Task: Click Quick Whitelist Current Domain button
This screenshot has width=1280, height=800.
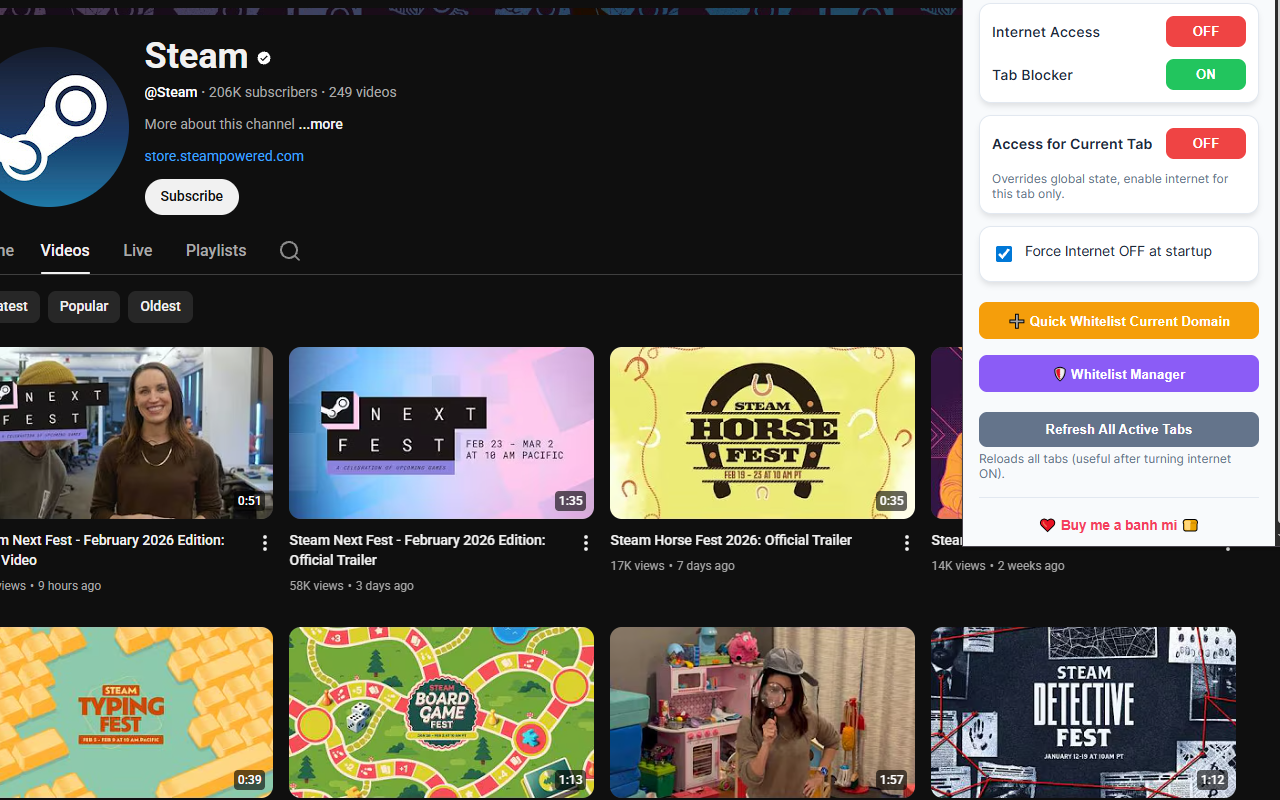Action: click(1119, 321)
